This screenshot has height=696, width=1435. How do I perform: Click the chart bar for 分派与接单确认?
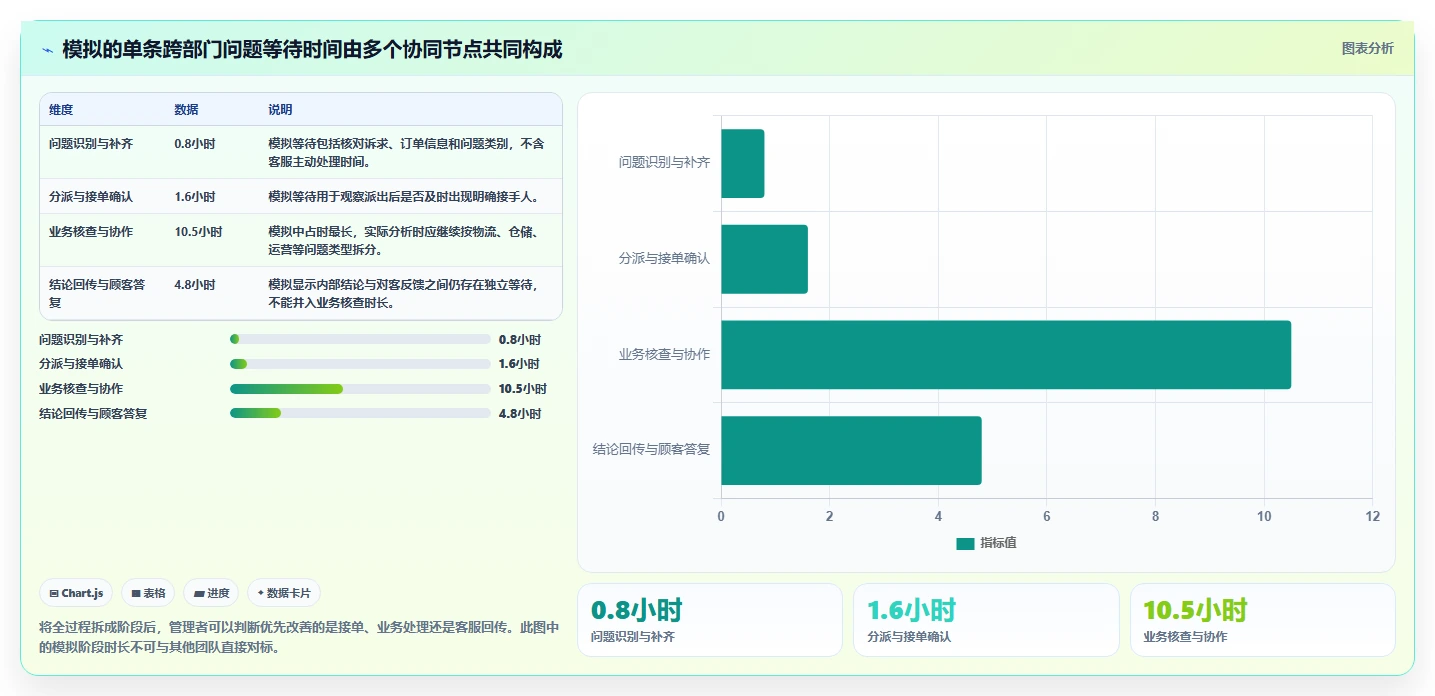coord(764,259)
